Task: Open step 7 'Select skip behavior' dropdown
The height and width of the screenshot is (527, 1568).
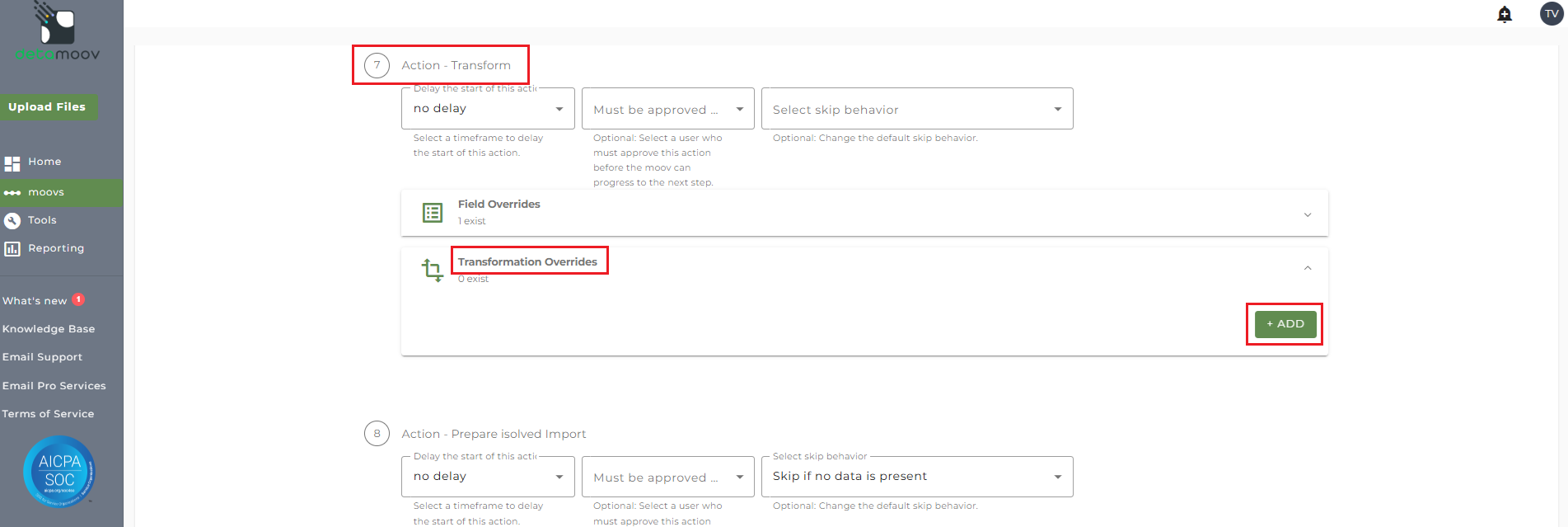Action: pos(917,110)
